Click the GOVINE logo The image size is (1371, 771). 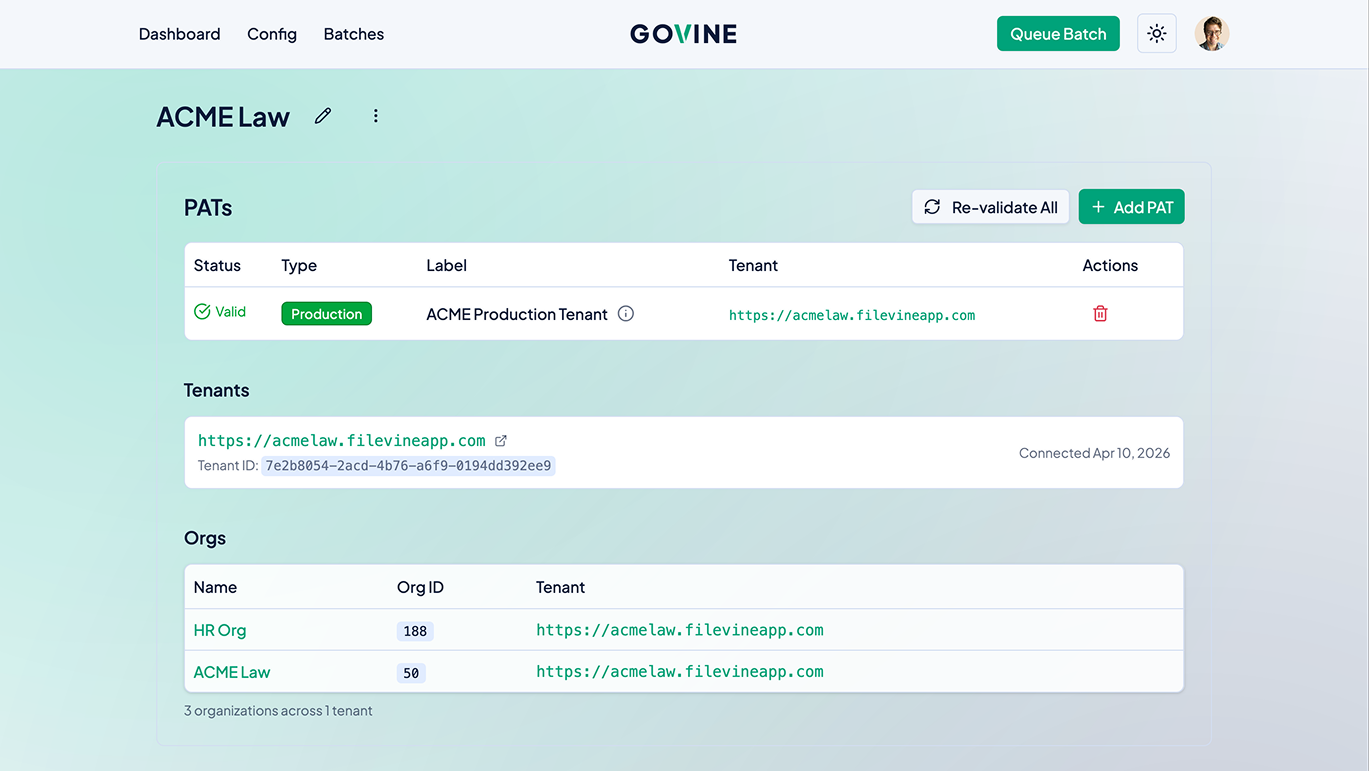click(684, 34)
